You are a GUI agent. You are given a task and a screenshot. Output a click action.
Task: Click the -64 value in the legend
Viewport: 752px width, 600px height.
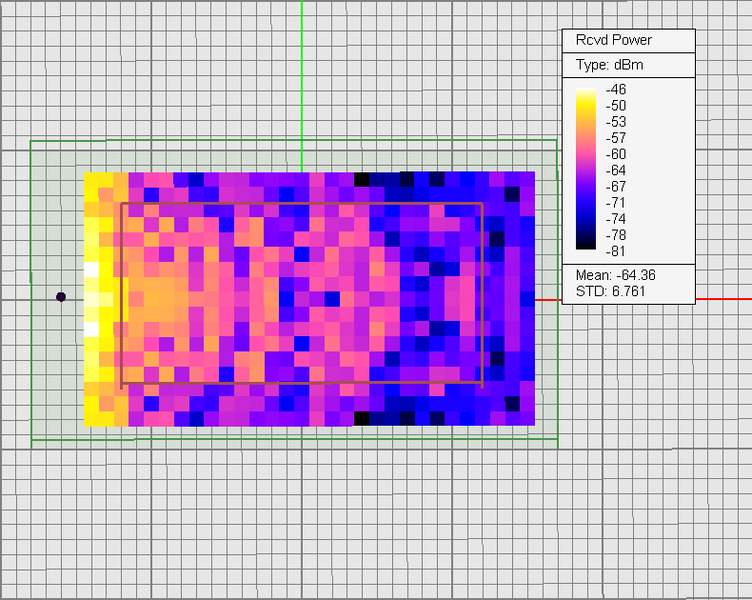[616, 170]
